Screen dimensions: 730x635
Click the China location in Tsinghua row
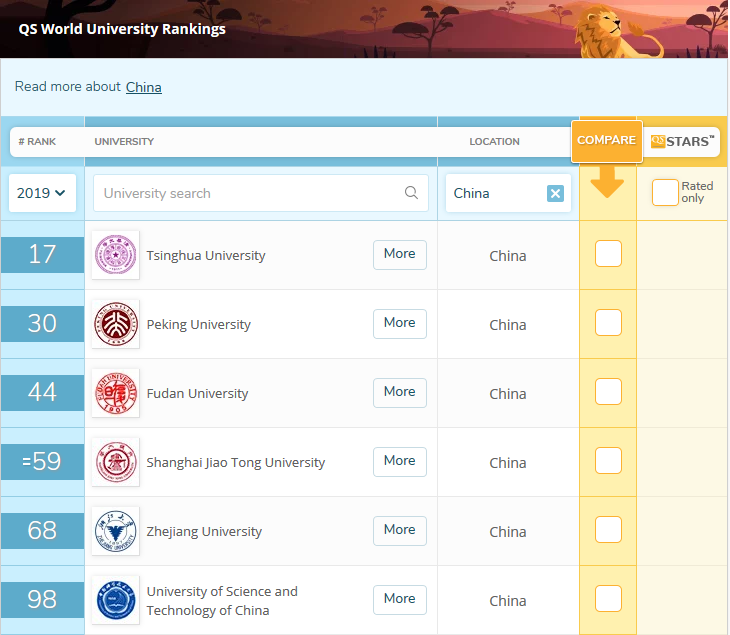click(507, 256)
